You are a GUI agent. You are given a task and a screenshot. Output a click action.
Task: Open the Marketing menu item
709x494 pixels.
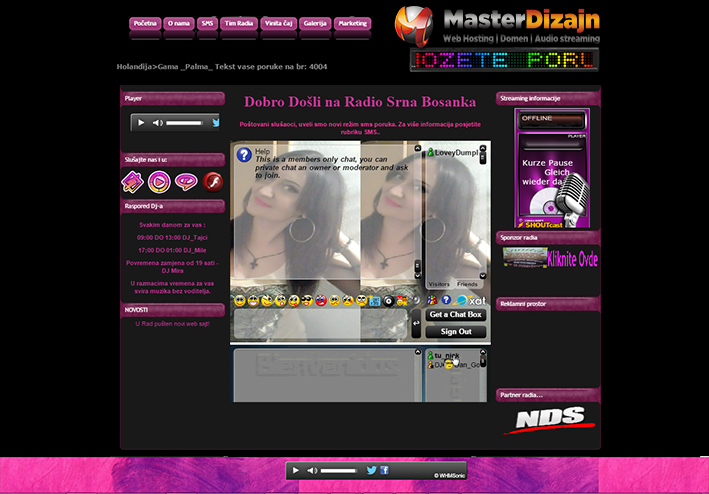click(x=352, y=23)
